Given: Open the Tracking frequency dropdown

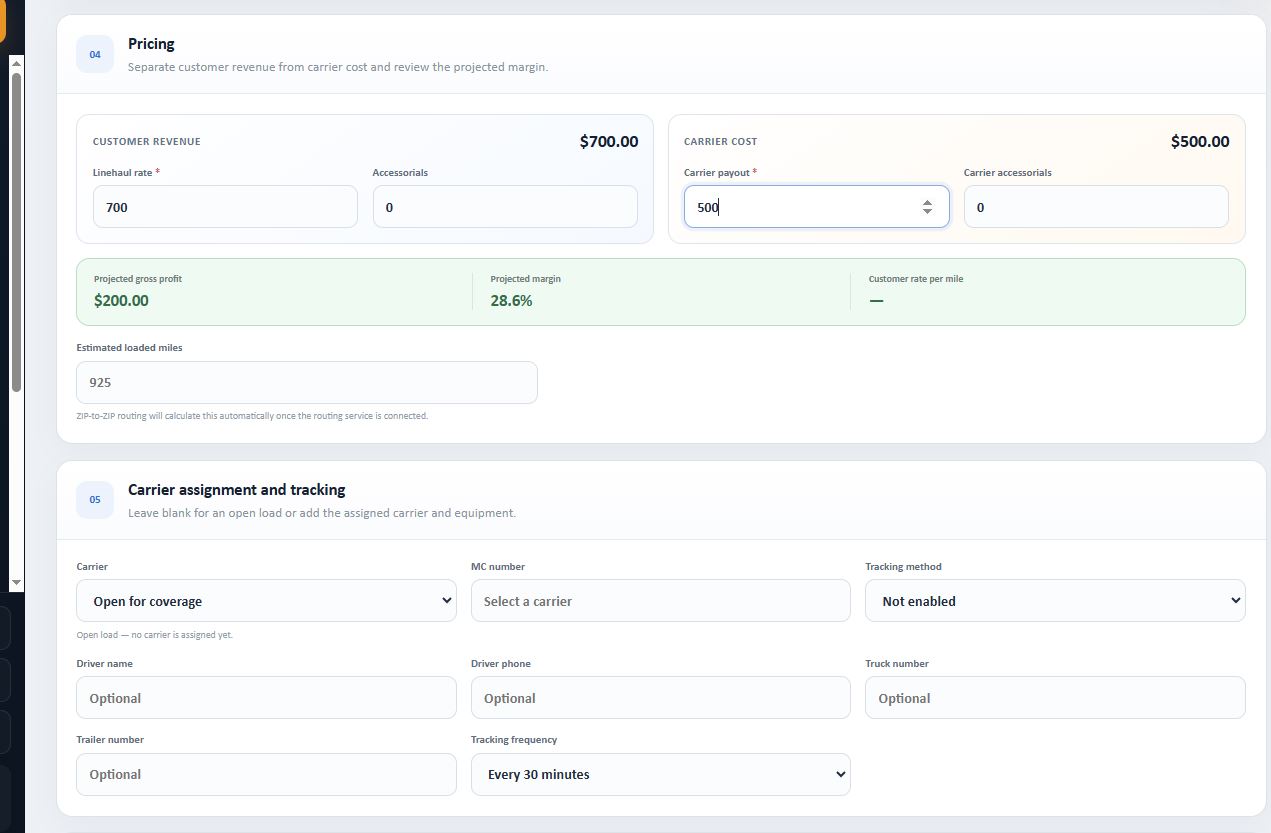Looking at the screenshot, I should (661, 774).
